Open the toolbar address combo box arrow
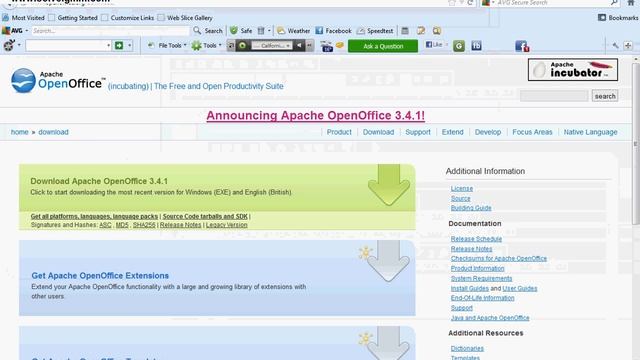 click(x=108, y=45)
